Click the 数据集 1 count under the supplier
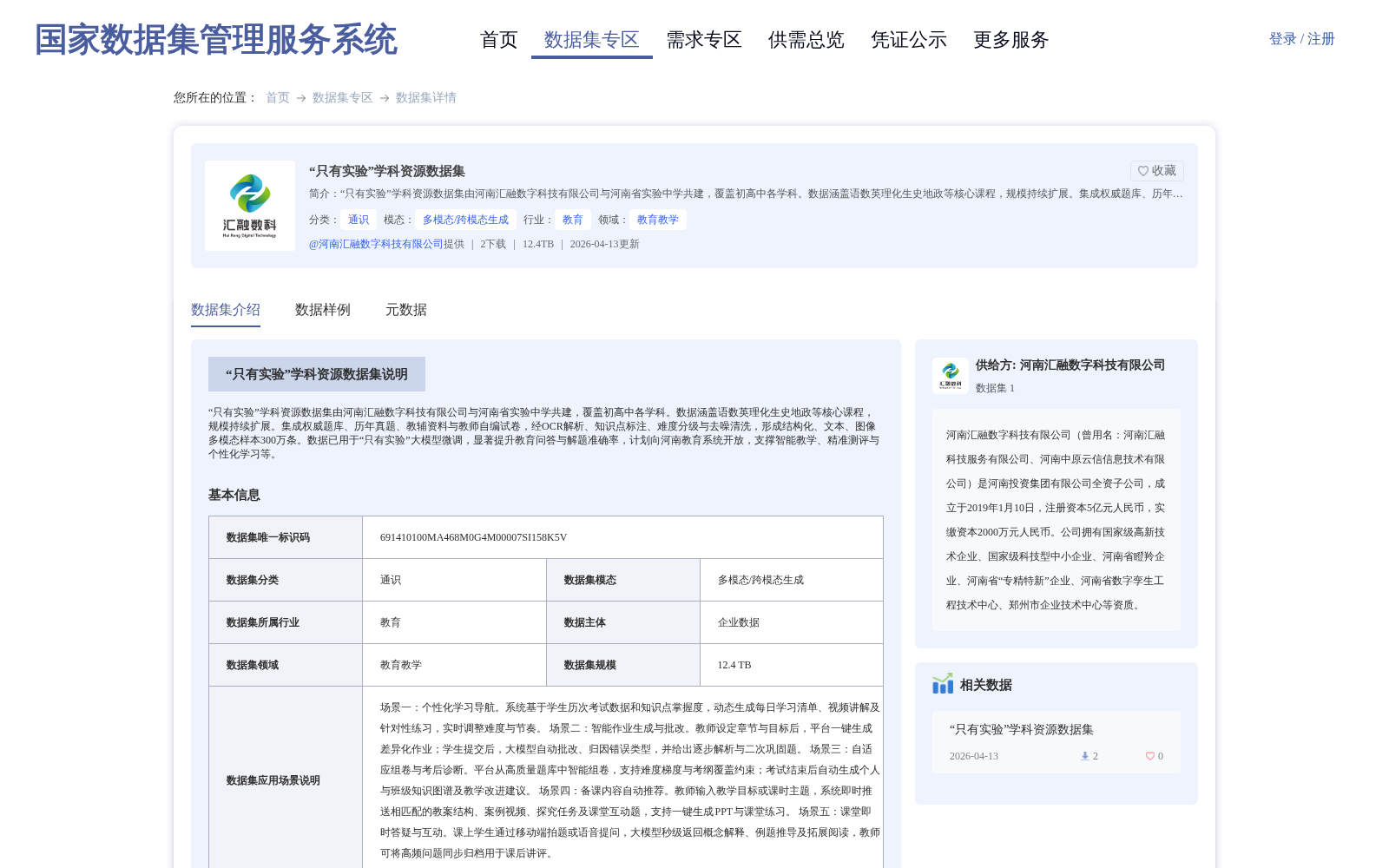Image resolution: width=1389 pixels, height=868 pixels. click(995, 388)
